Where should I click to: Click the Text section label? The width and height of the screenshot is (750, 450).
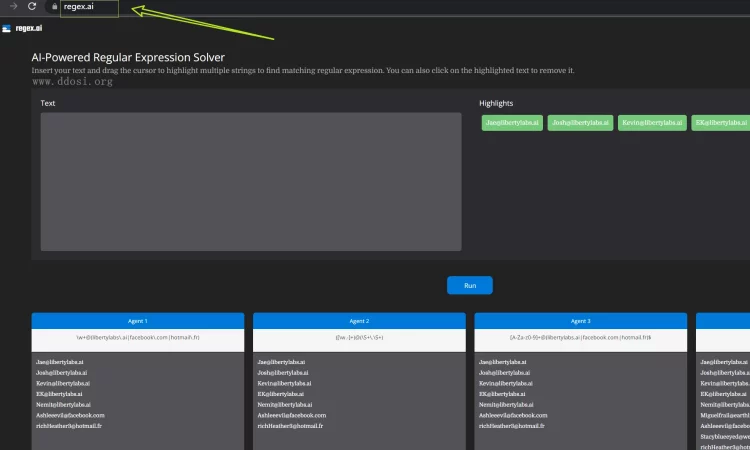coord(48,103)
